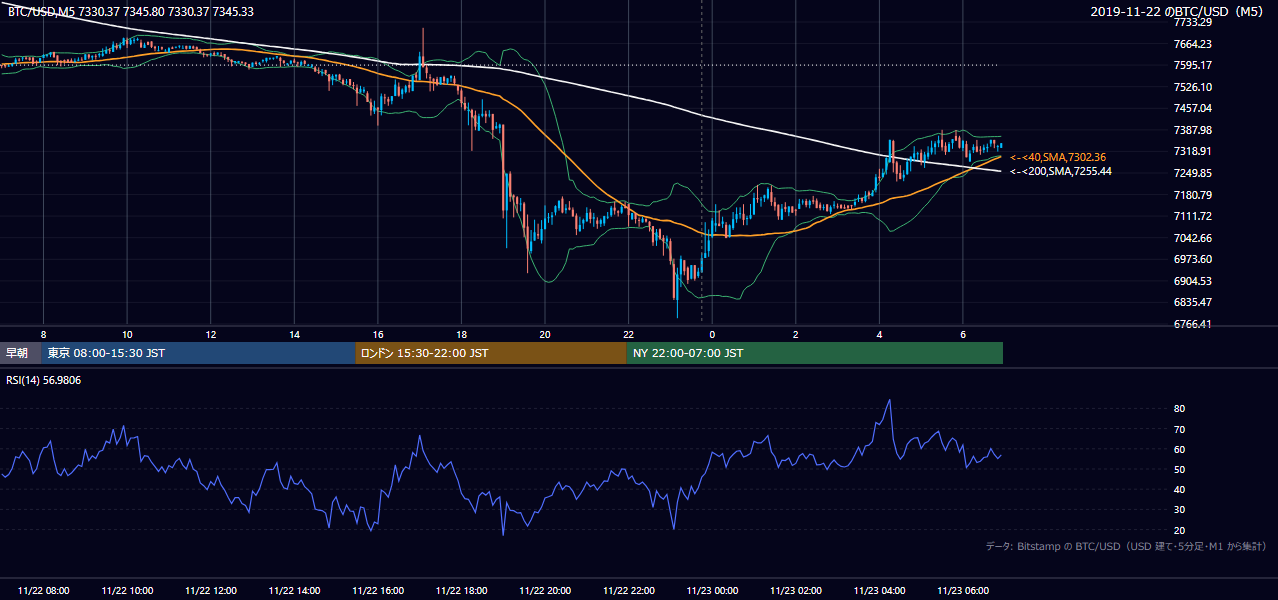
Task: Click hour tick 0 under price chart
Action: point(712,334)
